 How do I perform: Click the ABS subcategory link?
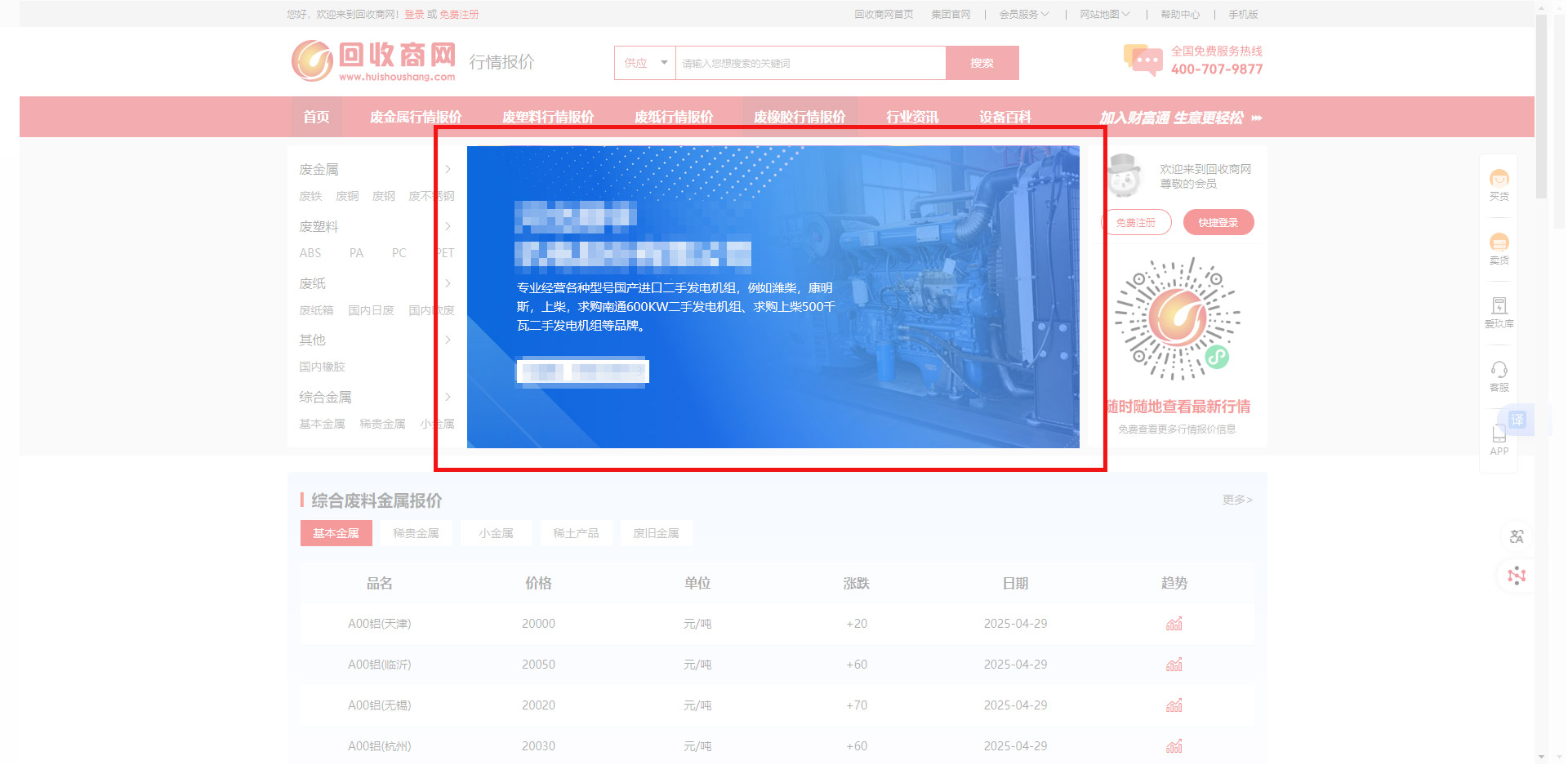[310, 253]
